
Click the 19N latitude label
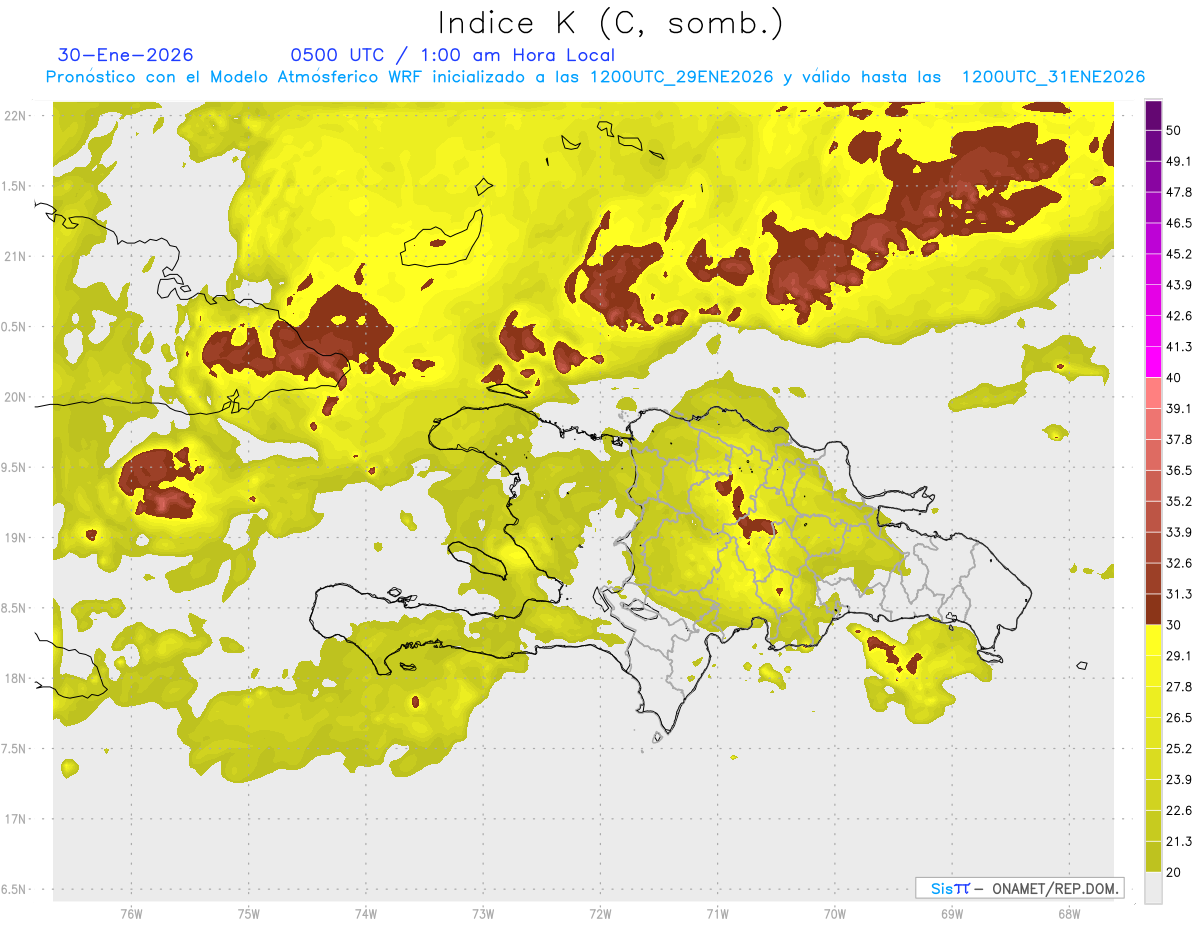point(15,538)
